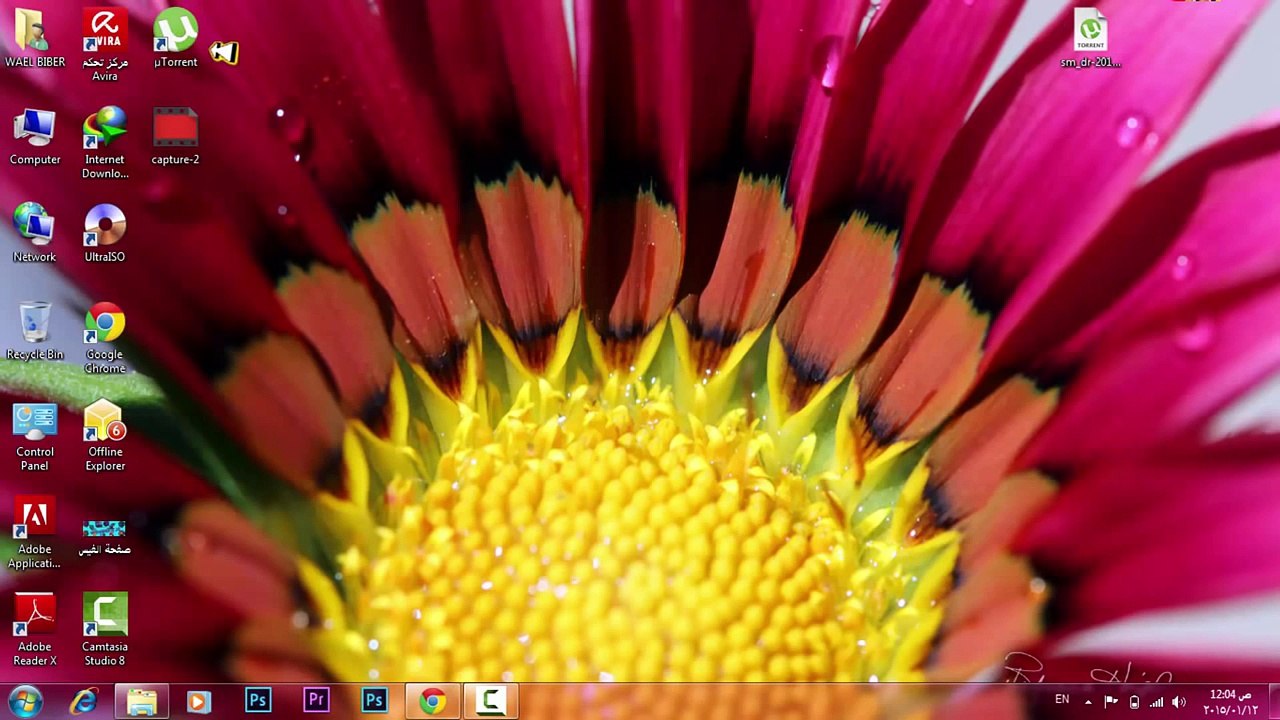Select the Camtasia Studio 8 desktop shortcut
The image size is (1280, 720).
tap(105, 630)
